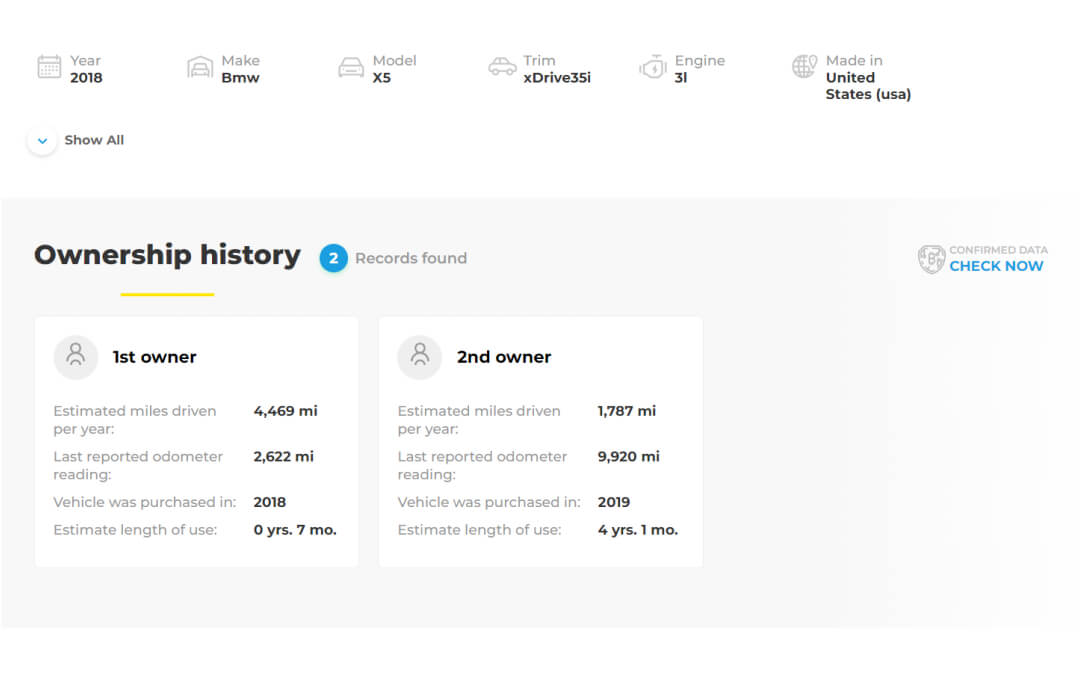
Task: Select the 1st owner card heading
Action: 154,357
